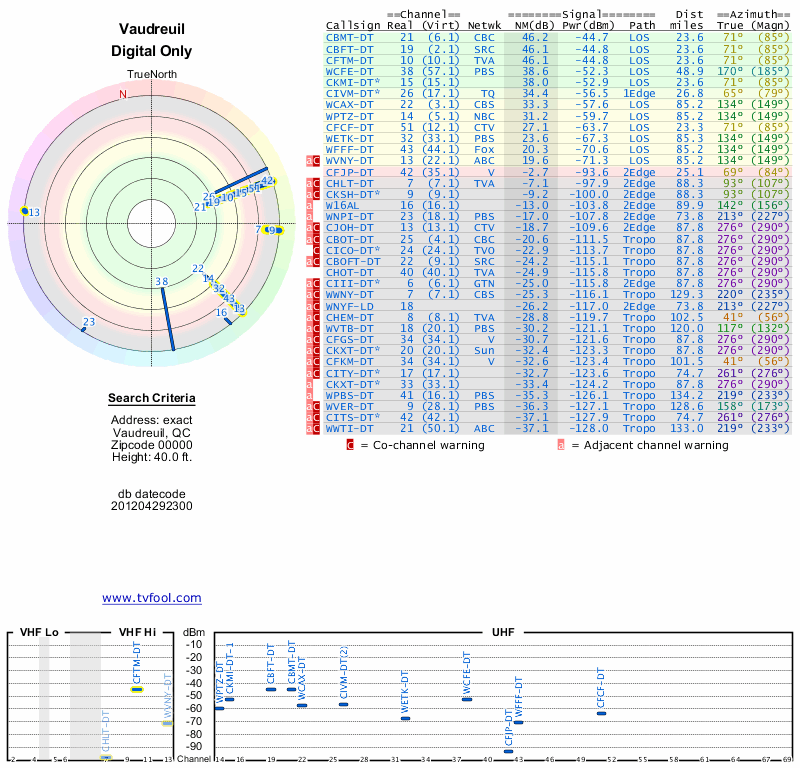
Task: Click the WCFE-DT bar in UHF chart
Action: (x=467, y=699)
